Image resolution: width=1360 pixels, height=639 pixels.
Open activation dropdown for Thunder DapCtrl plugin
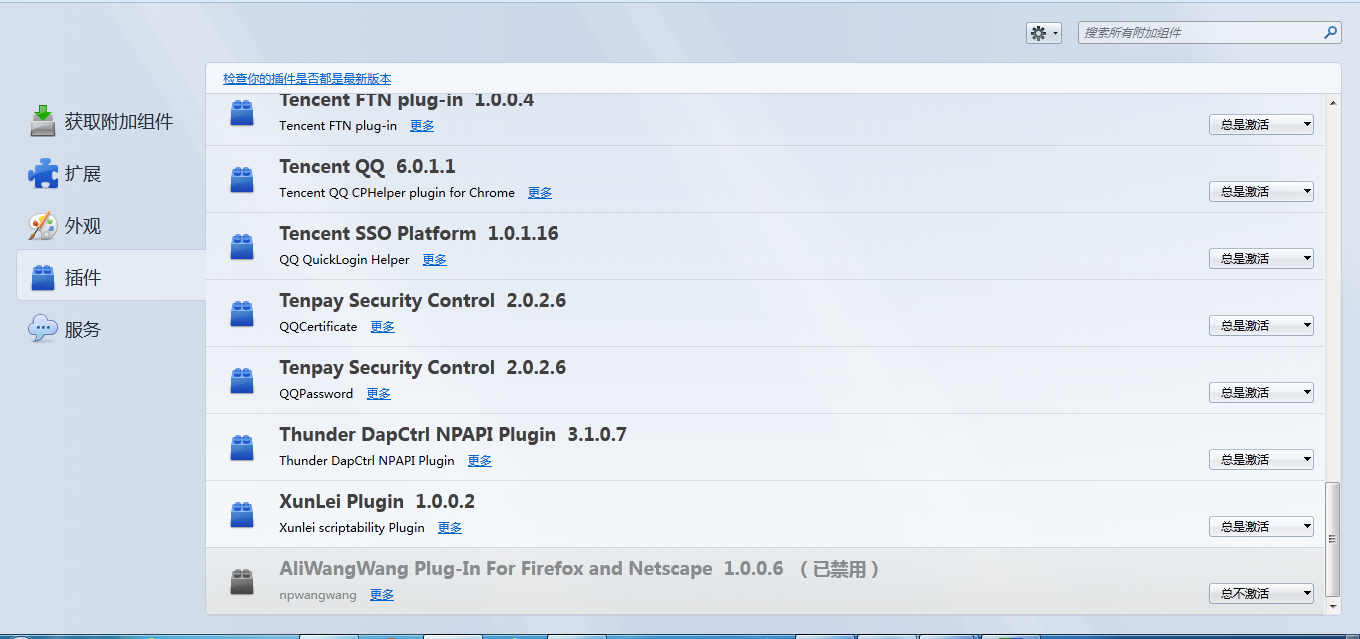(1260, 460)
